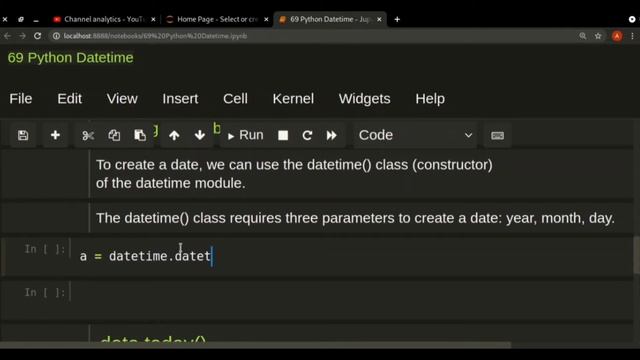Switch to the Home Page browser tab
The width and height of the screenshot is (640, 360).
point(217,19)
